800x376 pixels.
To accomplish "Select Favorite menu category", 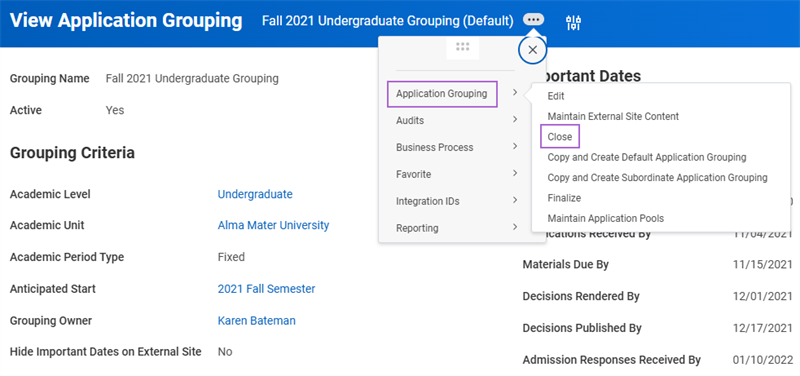I will [414, 174].
